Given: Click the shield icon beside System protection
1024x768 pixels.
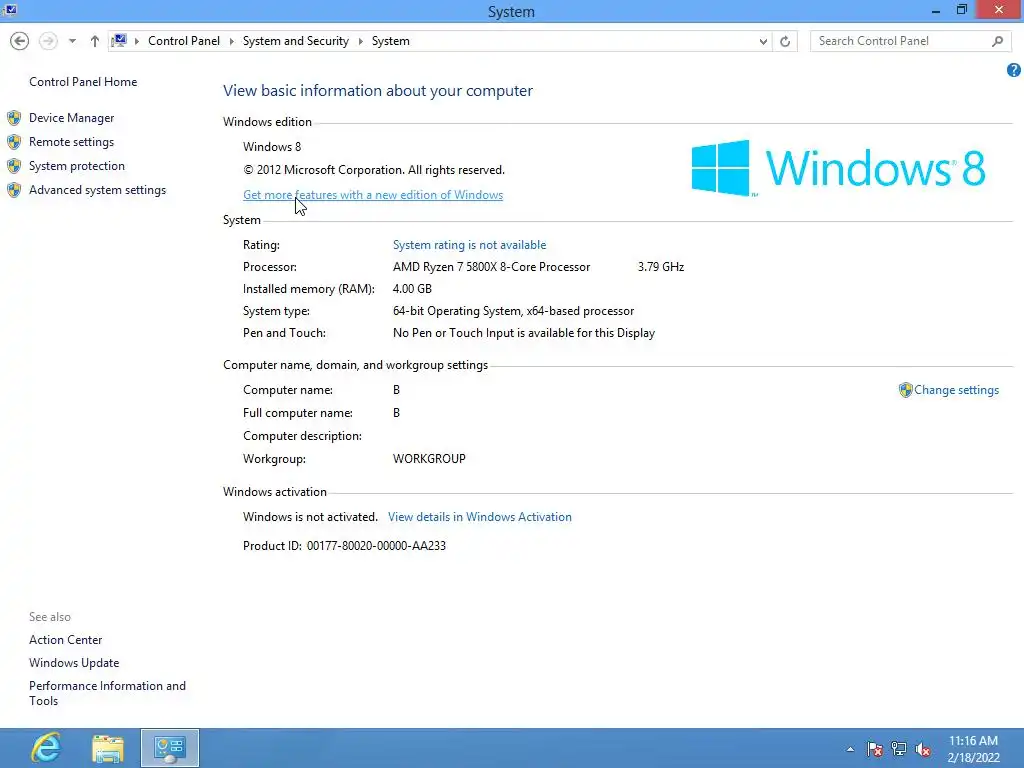Looking at the screenshot, I should (x=14, y=166).
